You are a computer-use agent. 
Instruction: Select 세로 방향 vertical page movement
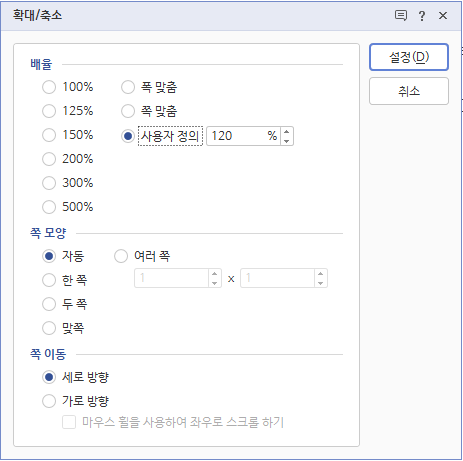(x=49, y=377)
